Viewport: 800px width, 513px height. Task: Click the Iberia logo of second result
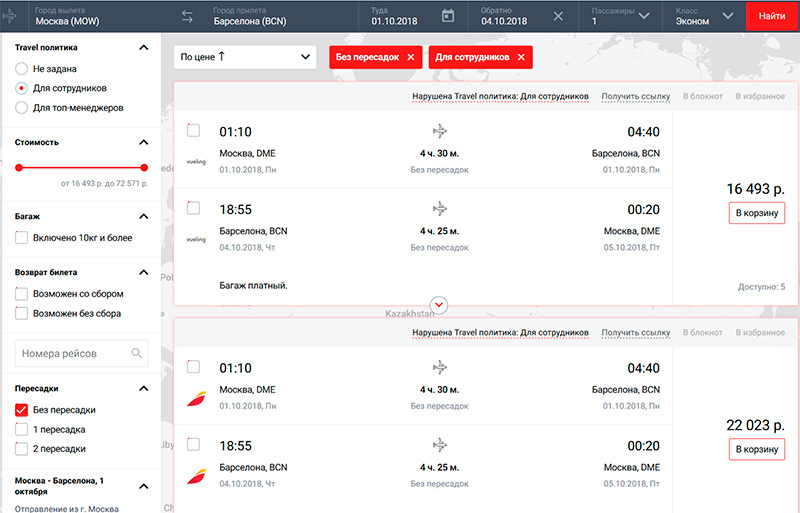pos(196,397)
